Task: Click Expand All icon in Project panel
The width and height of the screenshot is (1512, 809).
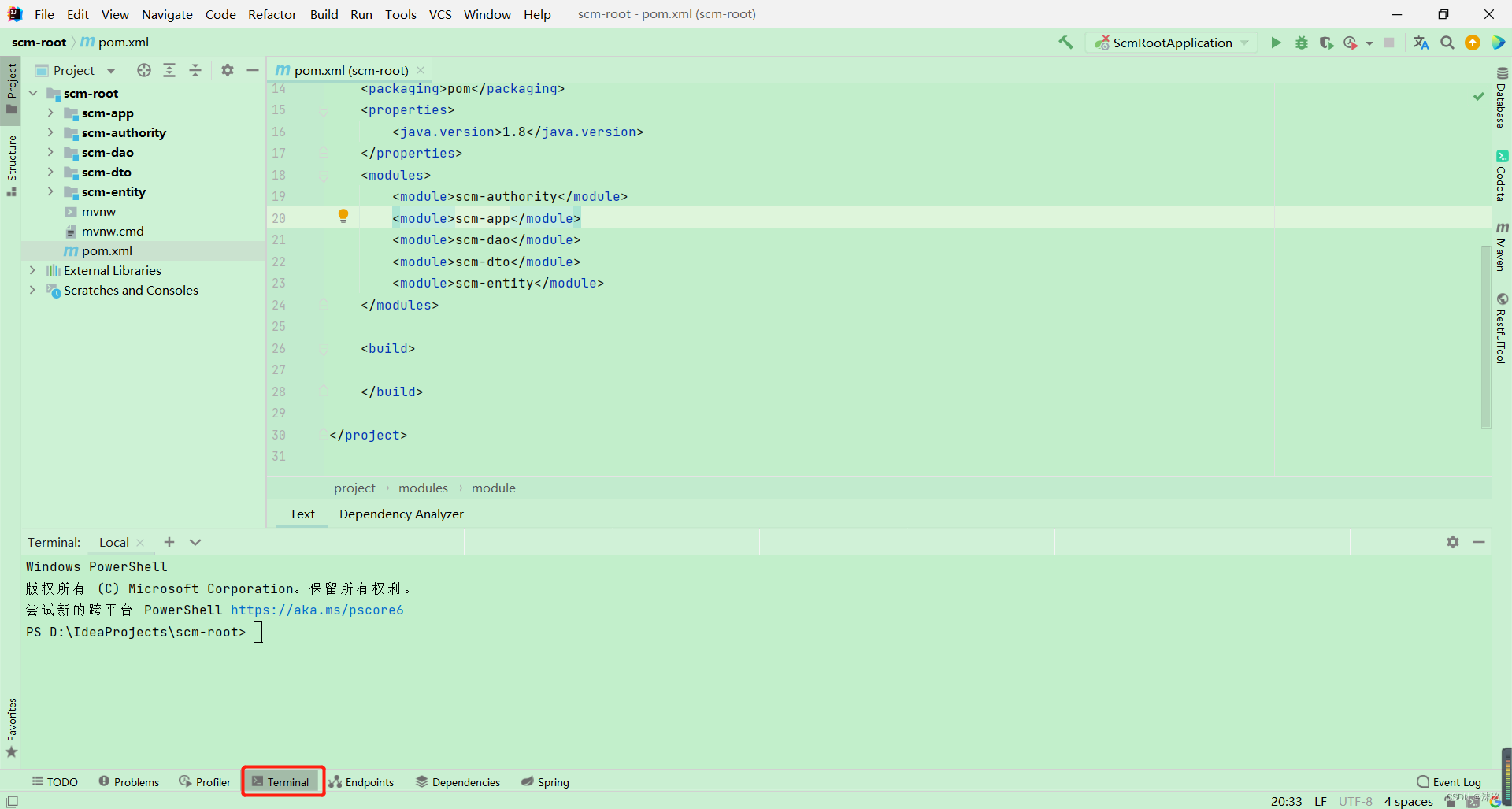Action: 169,70
